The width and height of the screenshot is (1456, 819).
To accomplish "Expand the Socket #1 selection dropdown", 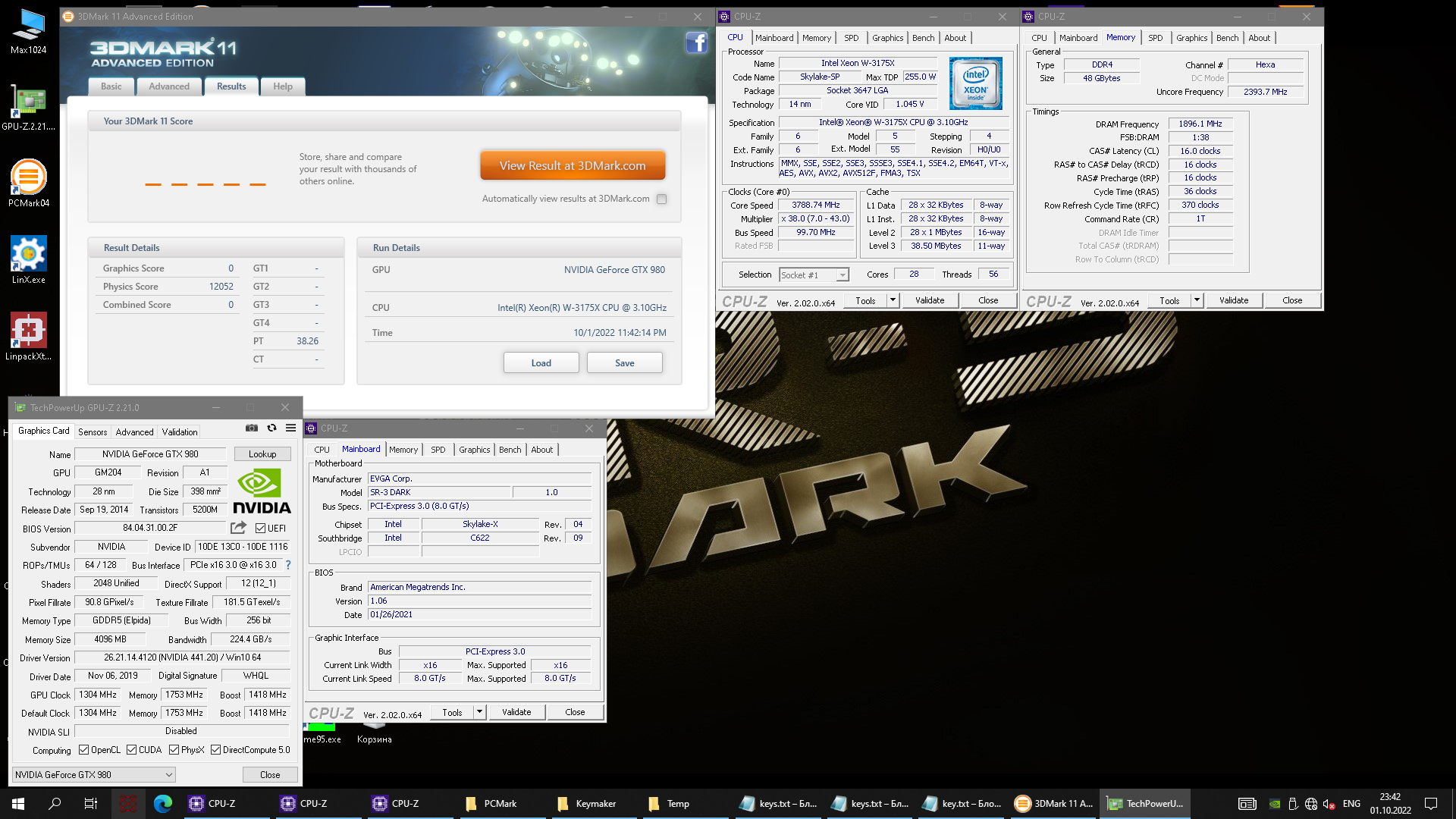I will tap(842, 275).
